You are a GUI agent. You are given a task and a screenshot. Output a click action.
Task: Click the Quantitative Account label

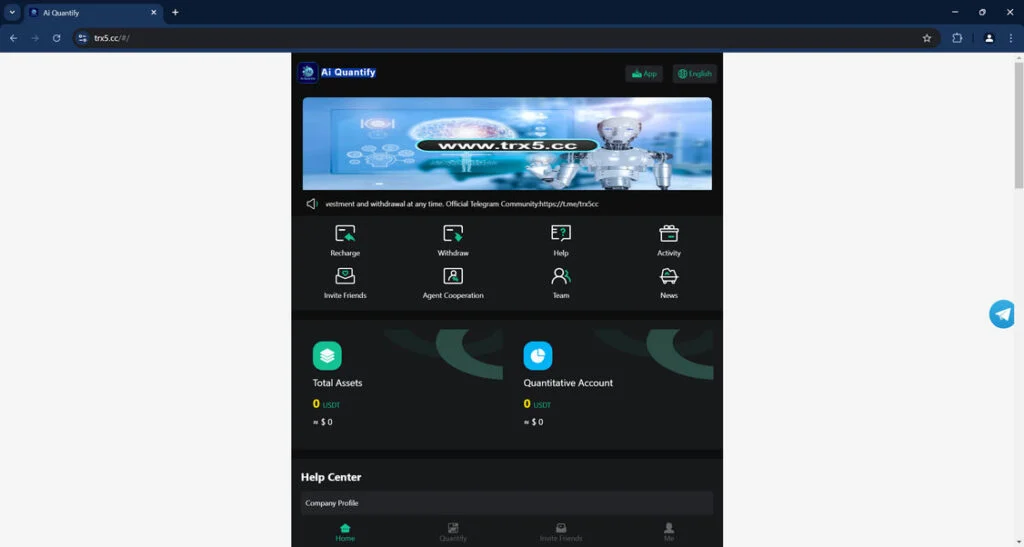(568, 383)
